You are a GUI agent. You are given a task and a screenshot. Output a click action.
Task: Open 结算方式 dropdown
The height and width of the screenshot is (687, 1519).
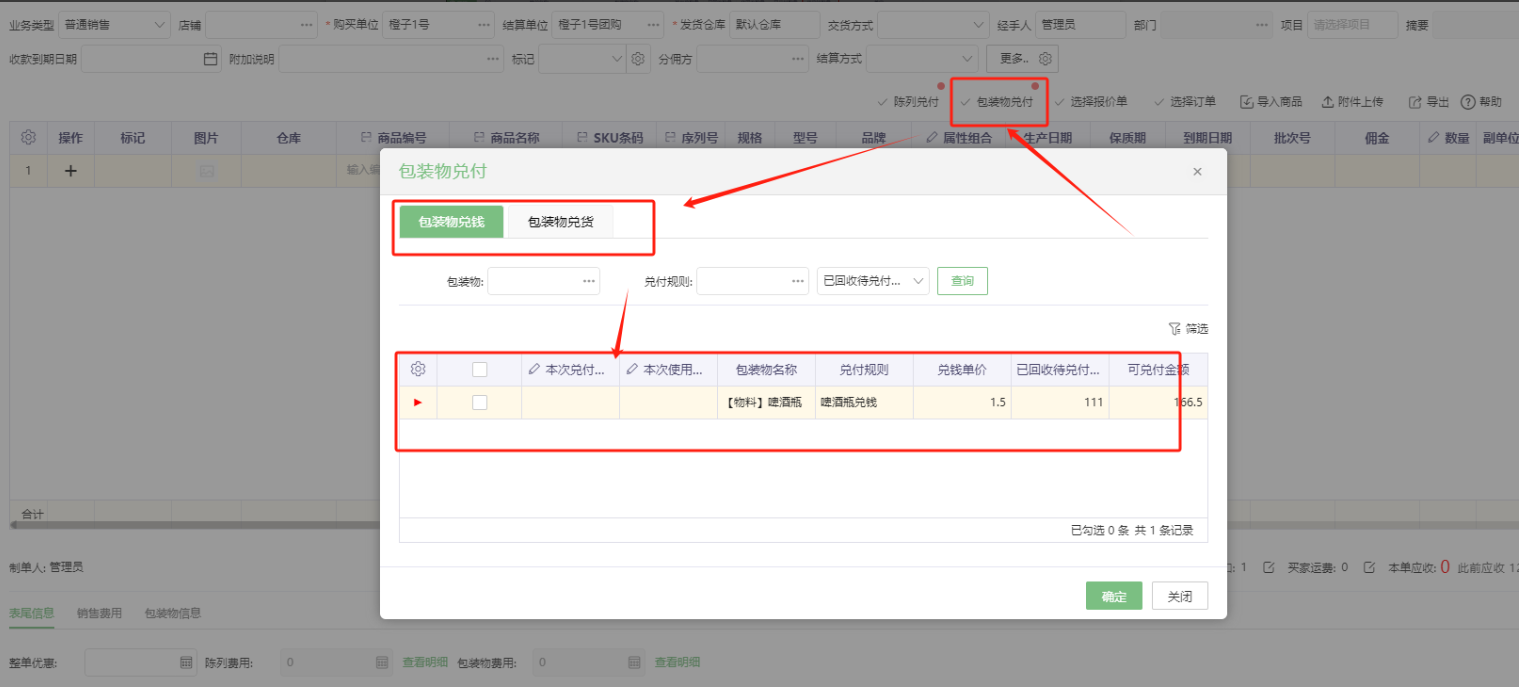pyautogui.click(x=921, y=59)
